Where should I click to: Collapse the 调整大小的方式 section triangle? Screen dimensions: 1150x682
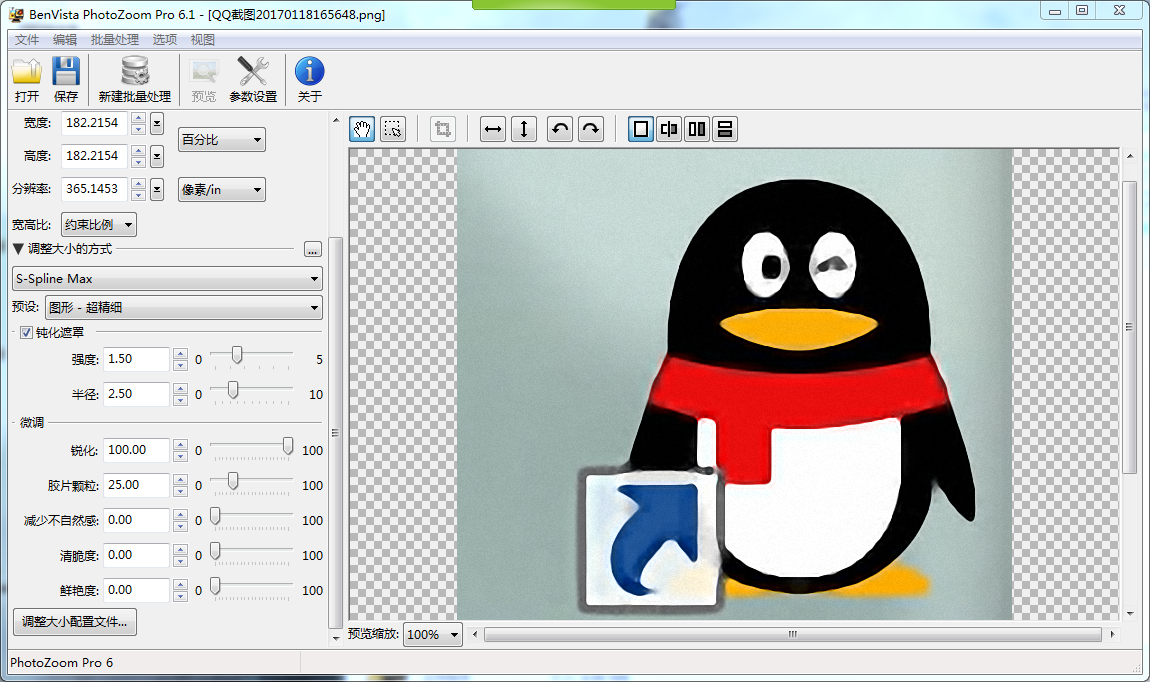pos(18,249)
